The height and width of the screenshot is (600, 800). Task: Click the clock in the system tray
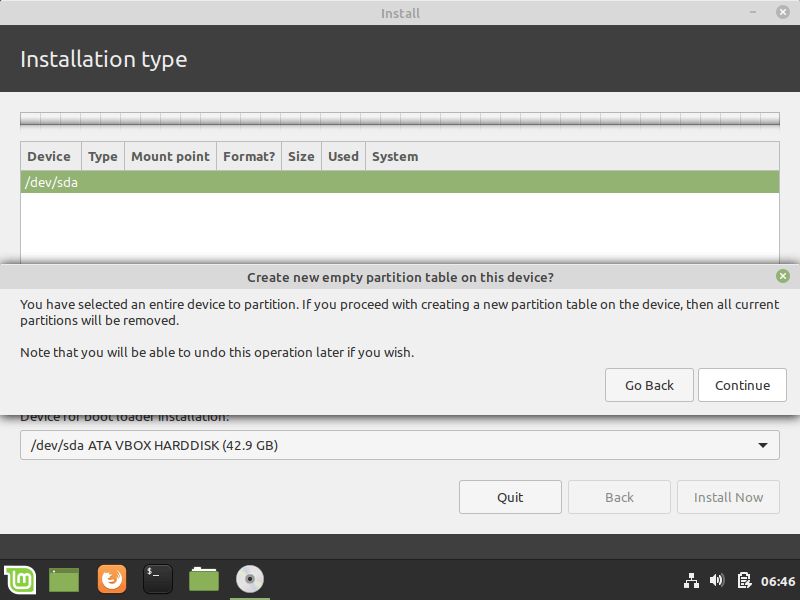coord(778,580)
